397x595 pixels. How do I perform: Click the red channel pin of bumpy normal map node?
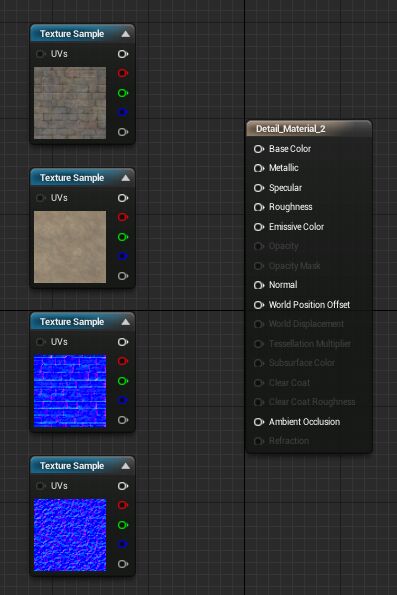tap(123, 505)
